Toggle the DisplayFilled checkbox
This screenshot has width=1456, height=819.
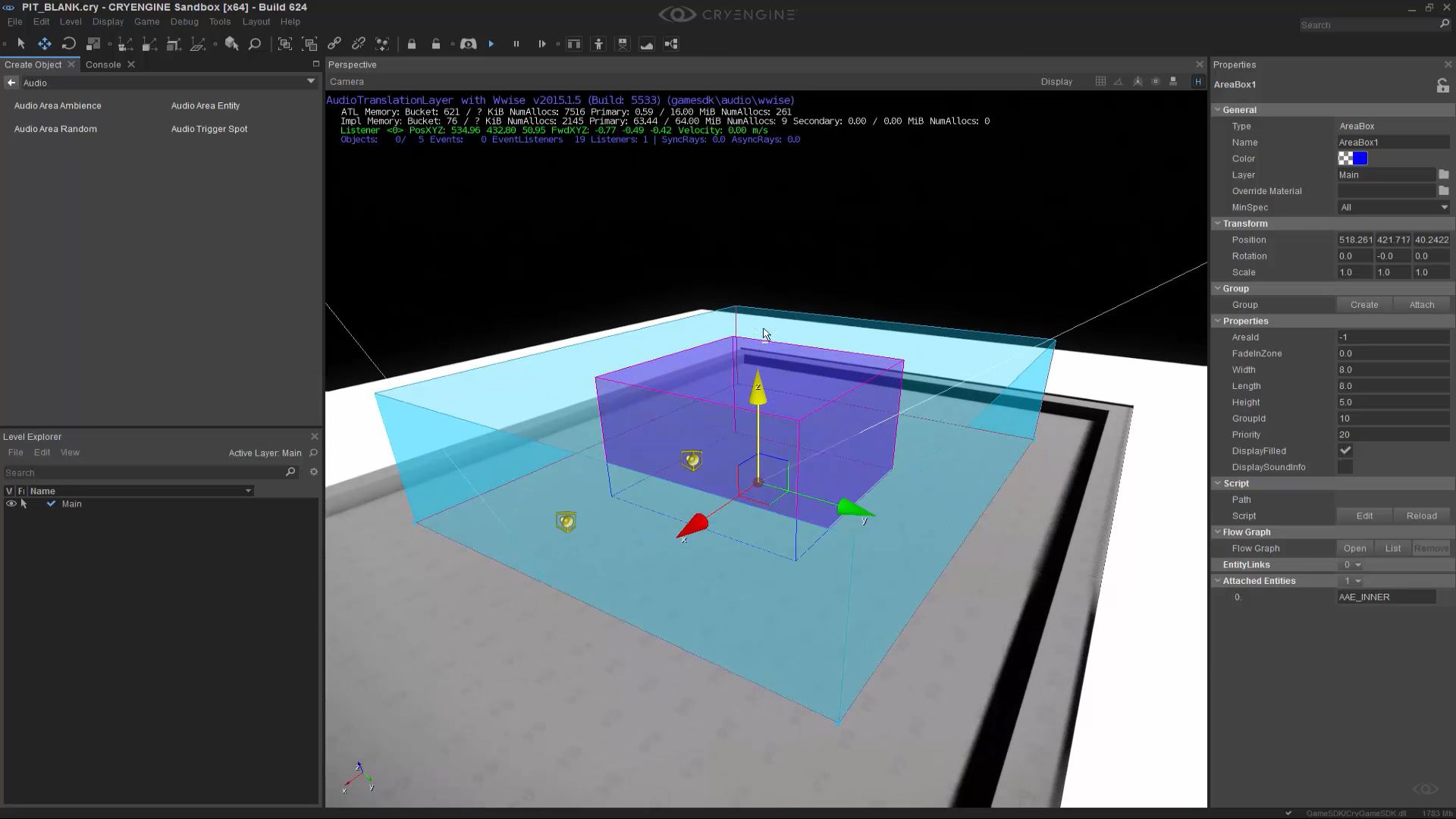point(1345,451)
